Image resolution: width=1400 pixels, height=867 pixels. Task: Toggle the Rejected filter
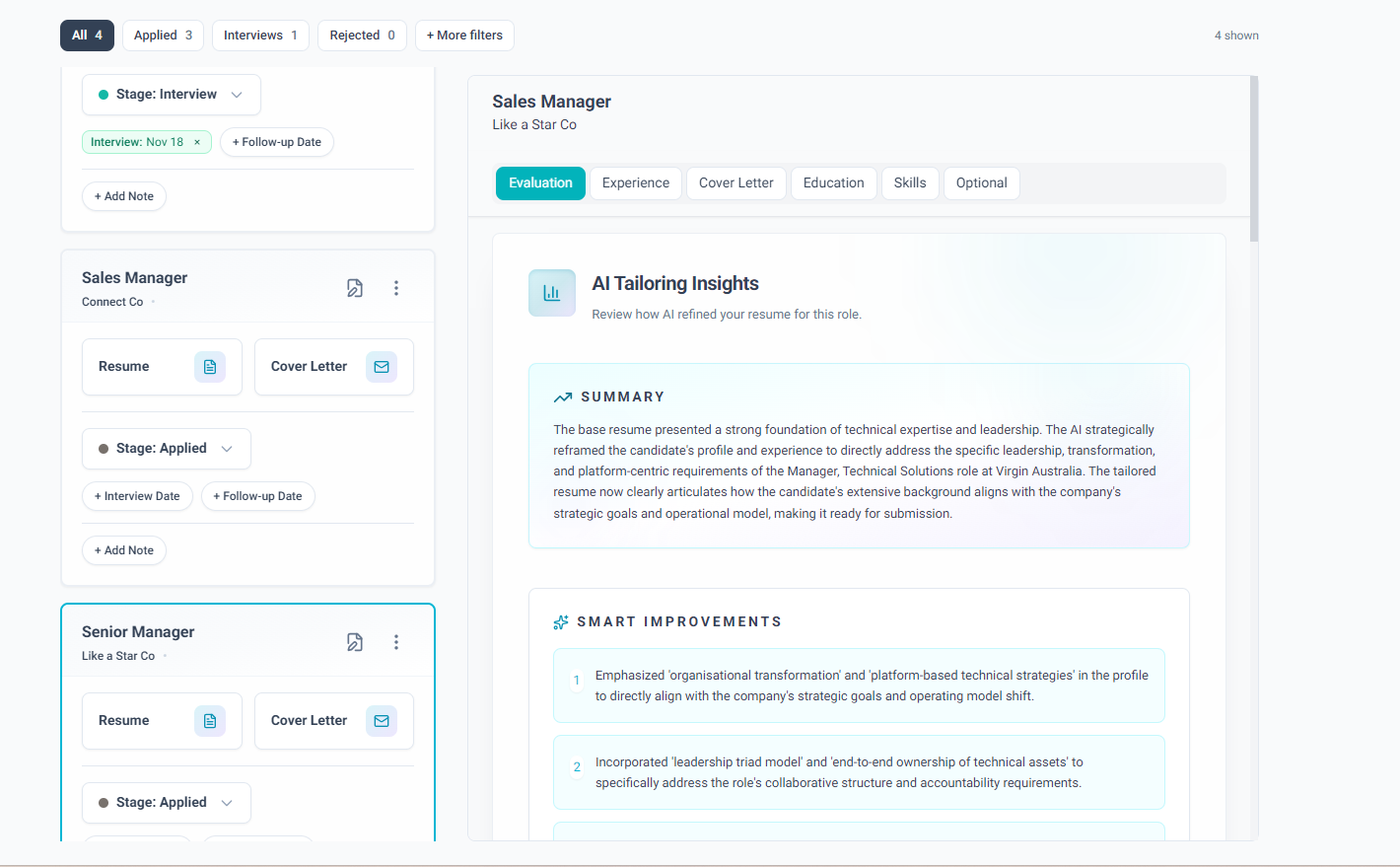tap(362, 35)
